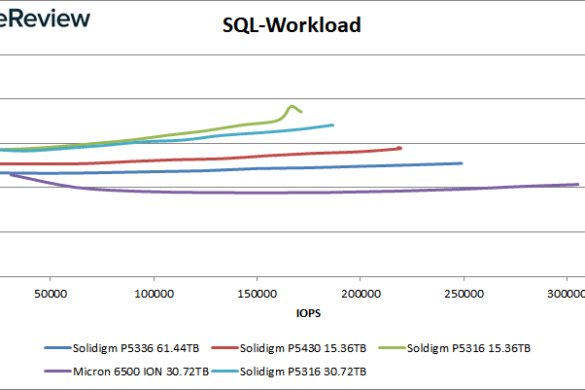Click green legend line for P5316 15.36TB

point(392,348)
